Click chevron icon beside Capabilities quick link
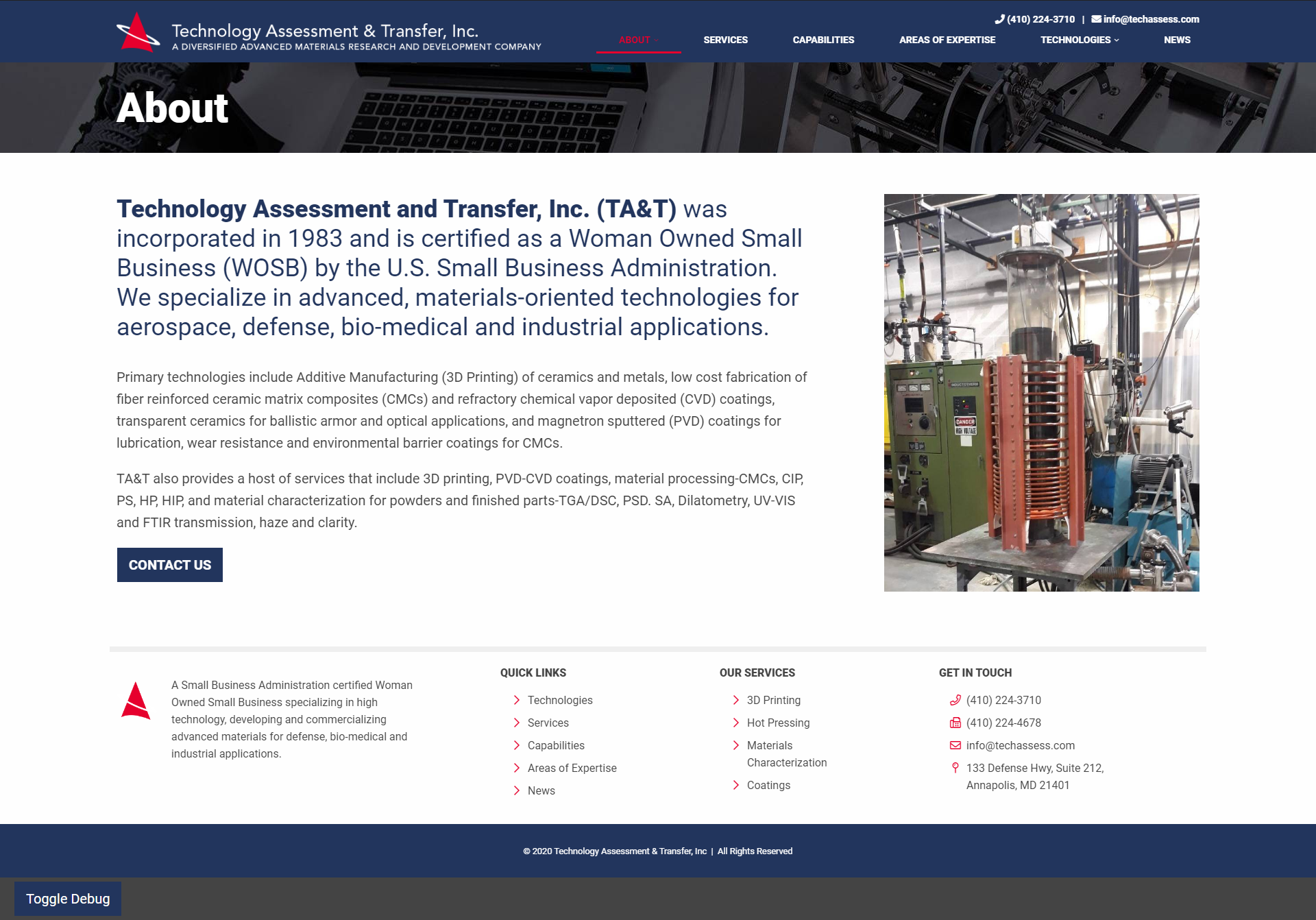The image size is (1316, 920). pos(517,745)
